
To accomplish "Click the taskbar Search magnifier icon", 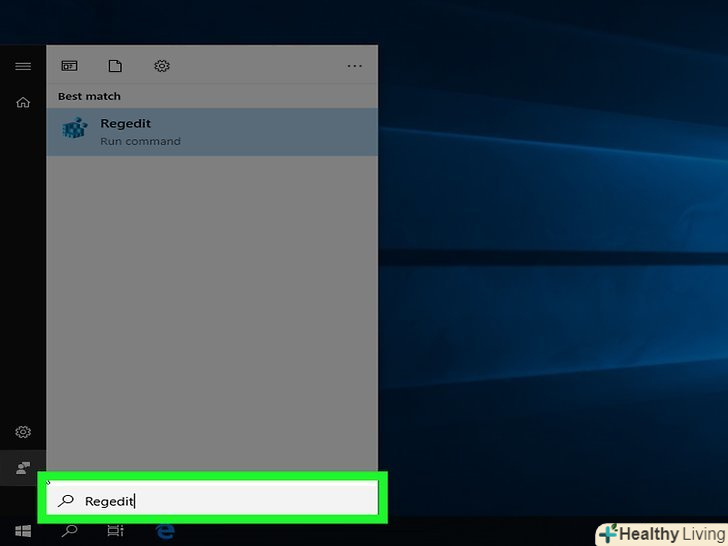I will [x=69, y=531].
